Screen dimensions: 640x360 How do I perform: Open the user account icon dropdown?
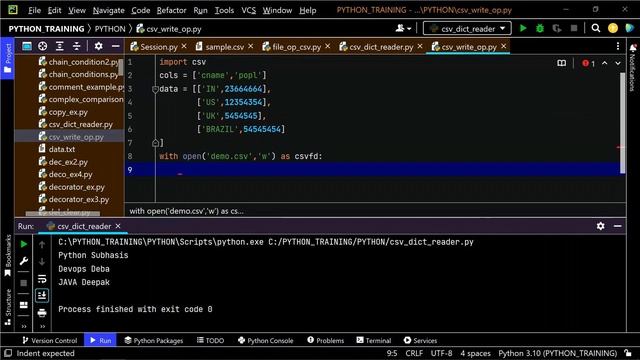coord(403,28)
